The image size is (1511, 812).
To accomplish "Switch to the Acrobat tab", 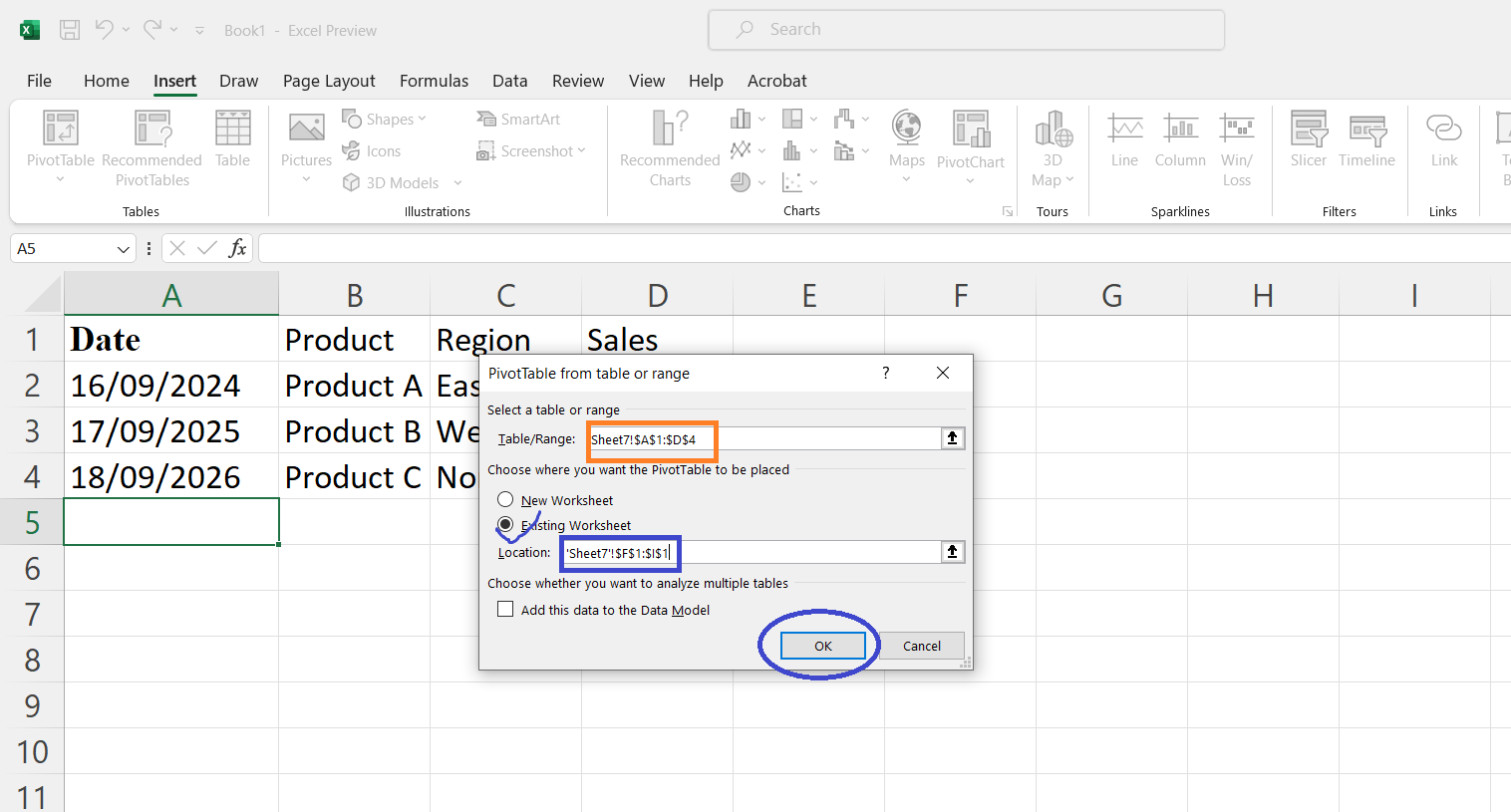I will pos(777,81).
